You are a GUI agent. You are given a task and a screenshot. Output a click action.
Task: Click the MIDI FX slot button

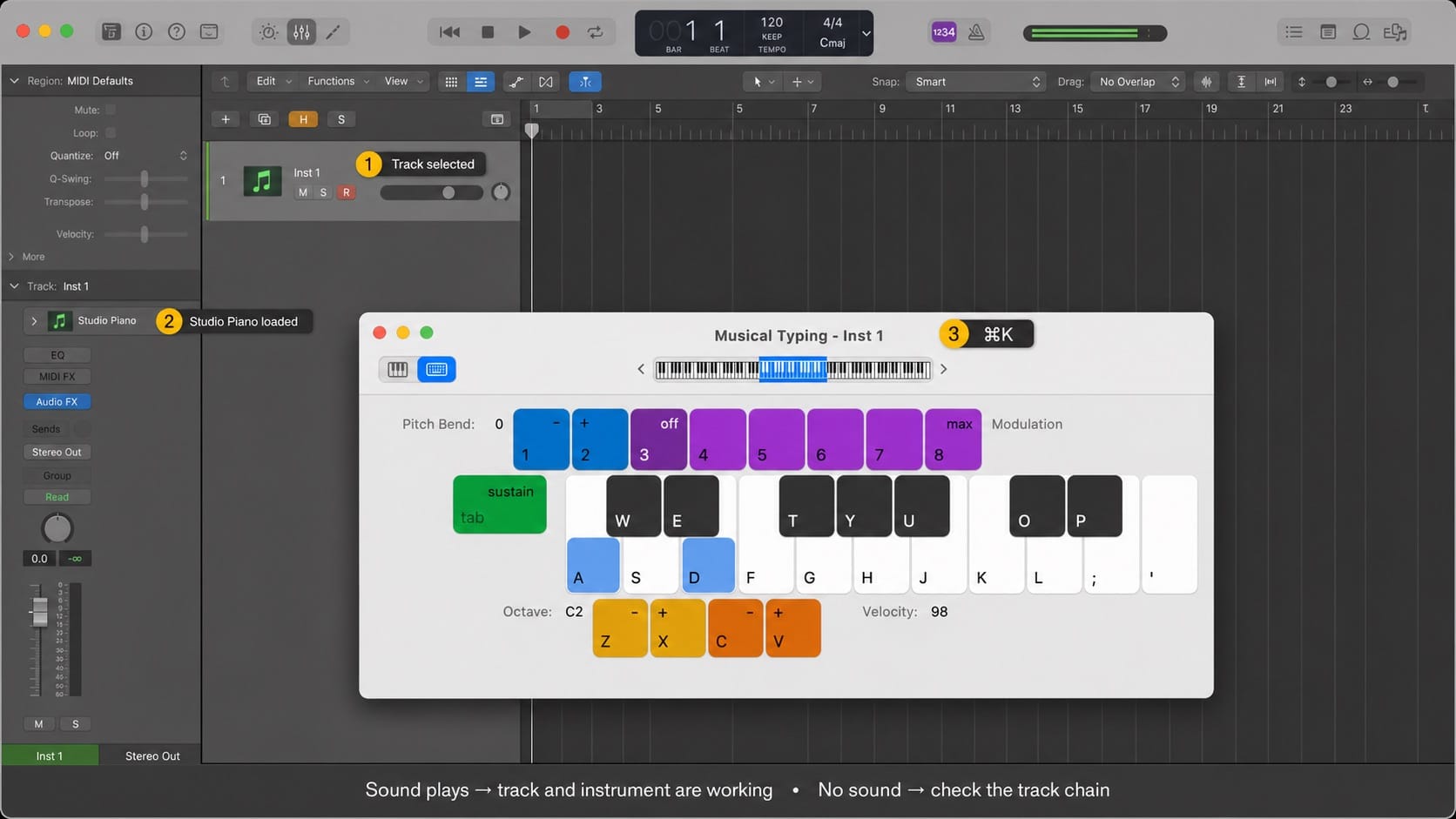(x=57, y=377)
